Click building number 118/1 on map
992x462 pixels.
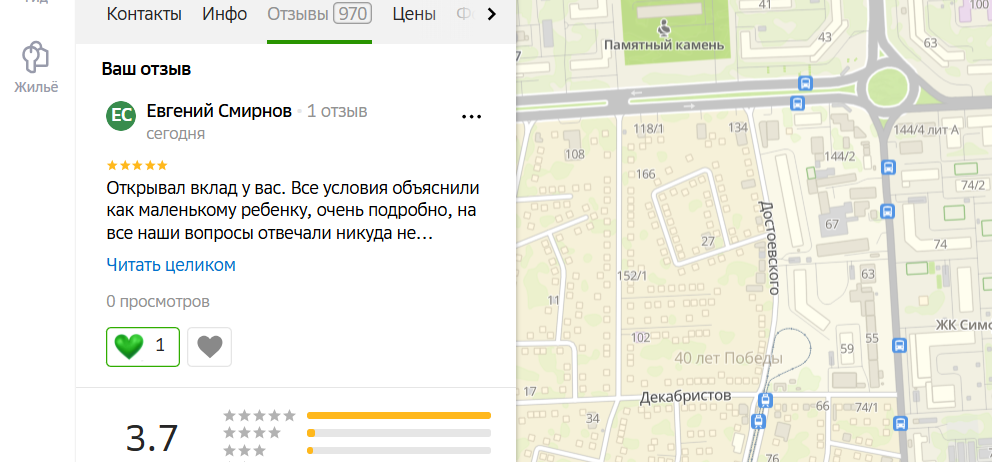pos(649,130)
